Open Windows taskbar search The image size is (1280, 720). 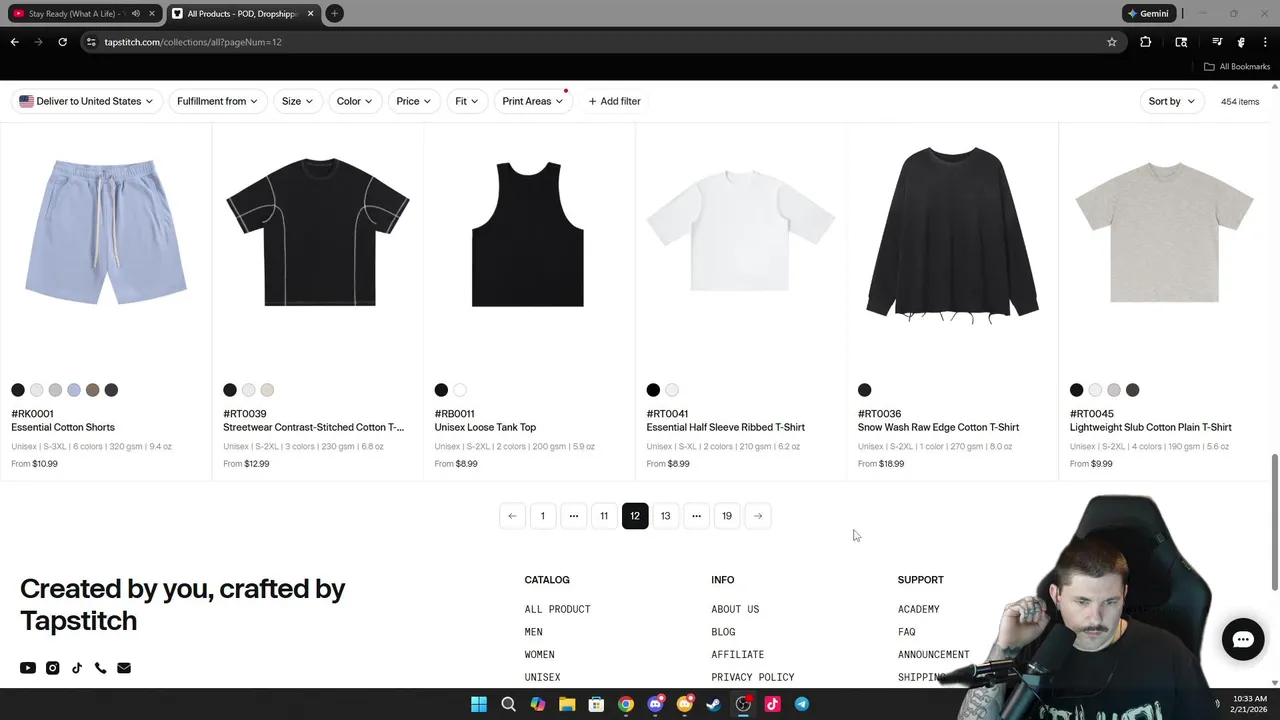(508, 704)
